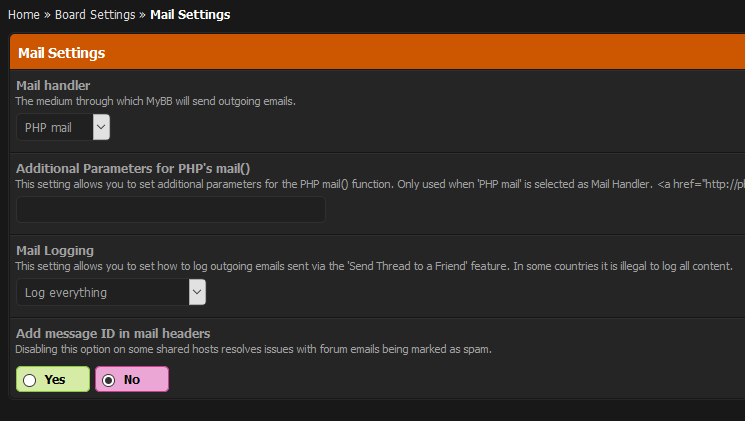Click the Mail Logging description text

coord(374,266)
